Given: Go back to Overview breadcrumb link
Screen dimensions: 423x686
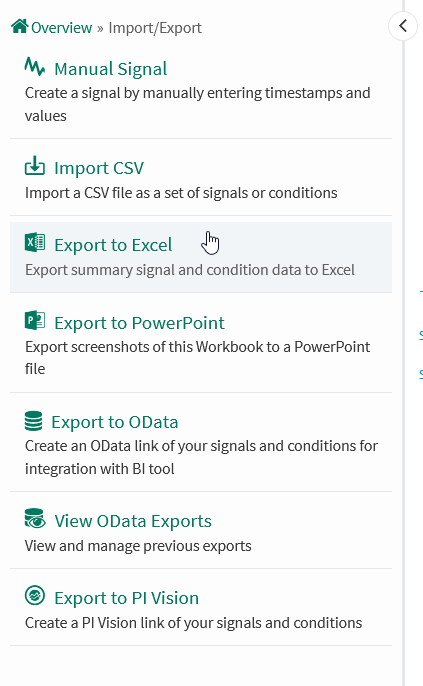Looking at the screenshot, I should tap(61, 28).
